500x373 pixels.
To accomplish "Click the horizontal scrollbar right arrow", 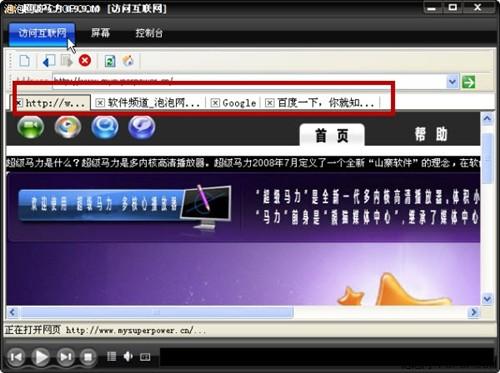I will 474,312.
